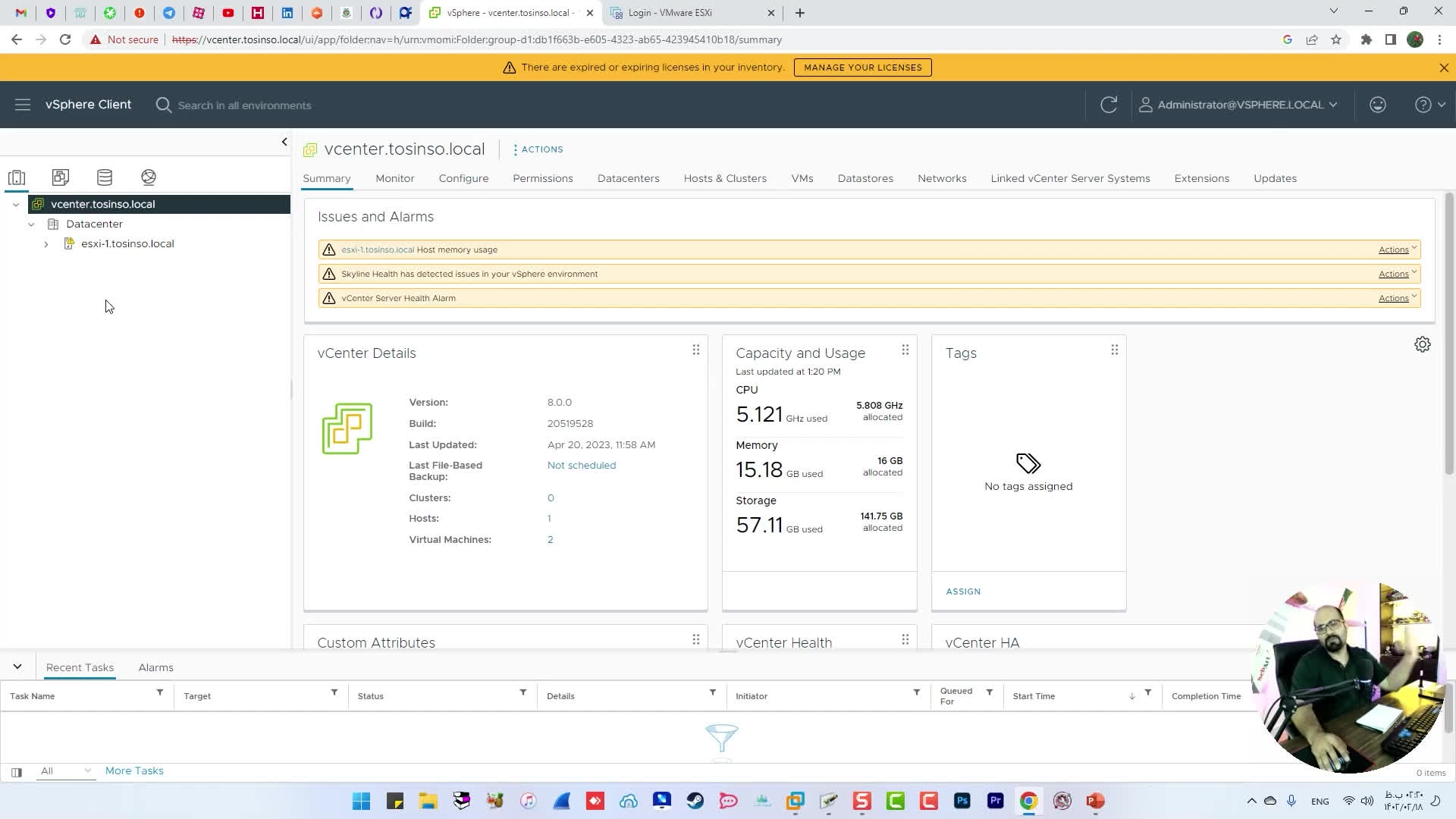Image resolution: width=1456 pixels, height=819 pixels.
Task: Select the Storage inventory icon
Action: tap(105, 177)
